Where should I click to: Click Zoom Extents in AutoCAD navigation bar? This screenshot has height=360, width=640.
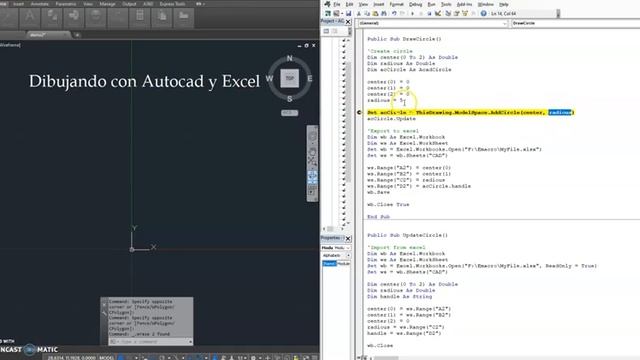(x=312, y=162)
